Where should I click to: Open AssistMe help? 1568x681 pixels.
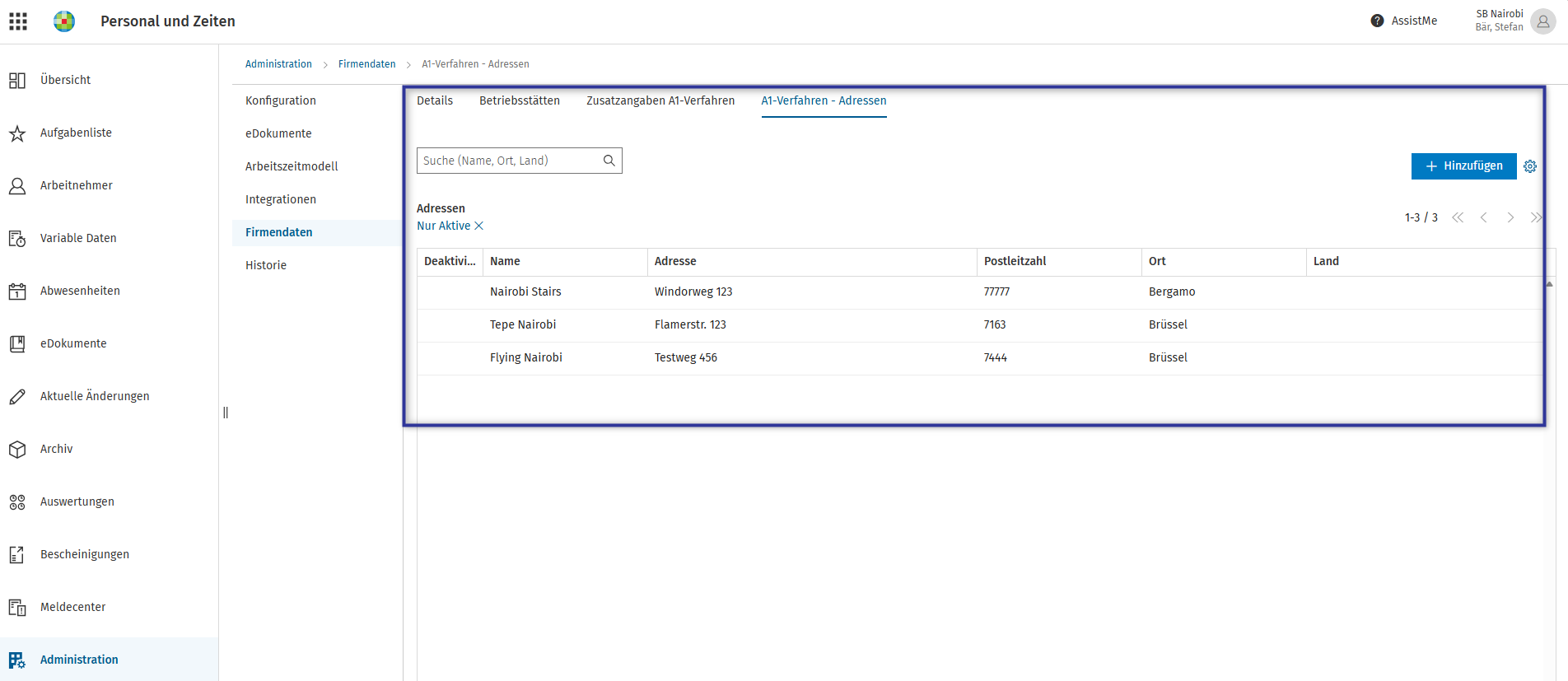pos(1404,21)
